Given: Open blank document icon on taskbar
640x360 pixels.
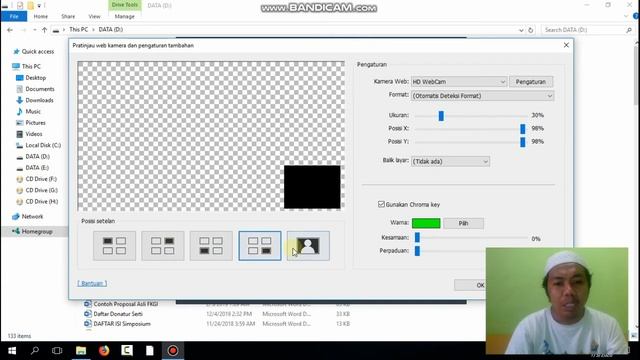Looking at the screenshot, I should click(x=150, y=351).
